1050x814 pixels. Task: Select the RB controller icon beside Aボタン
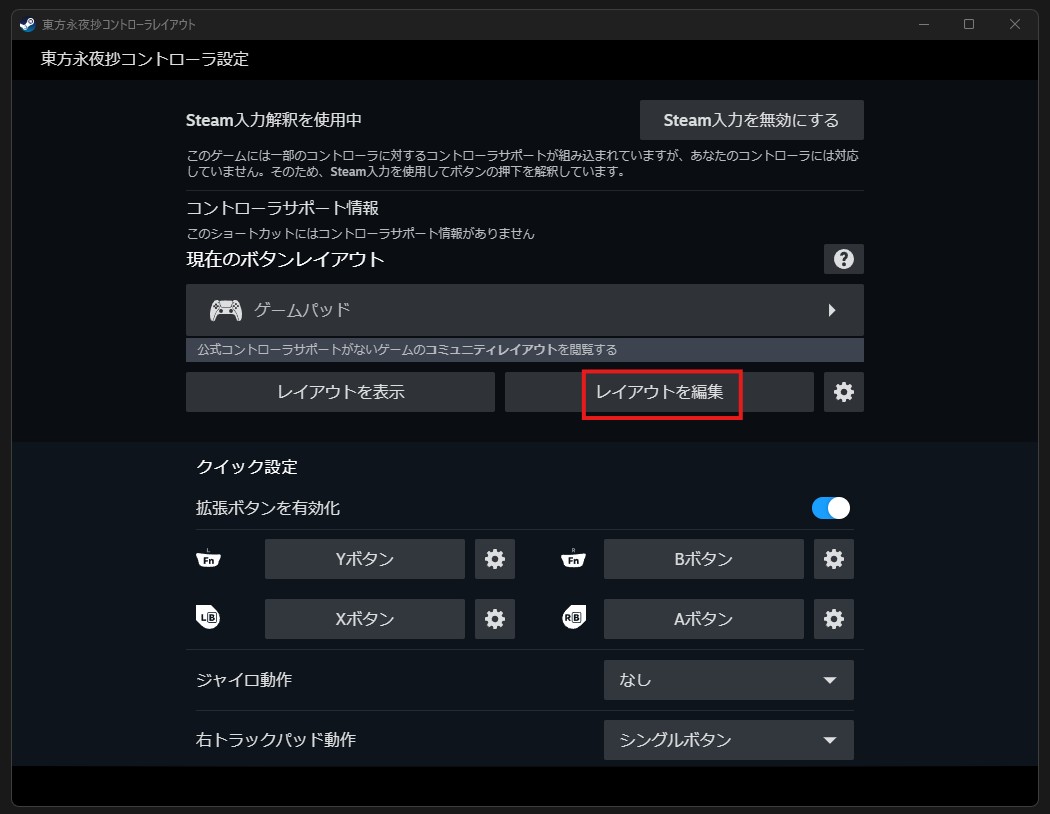(x=572, y=618)
